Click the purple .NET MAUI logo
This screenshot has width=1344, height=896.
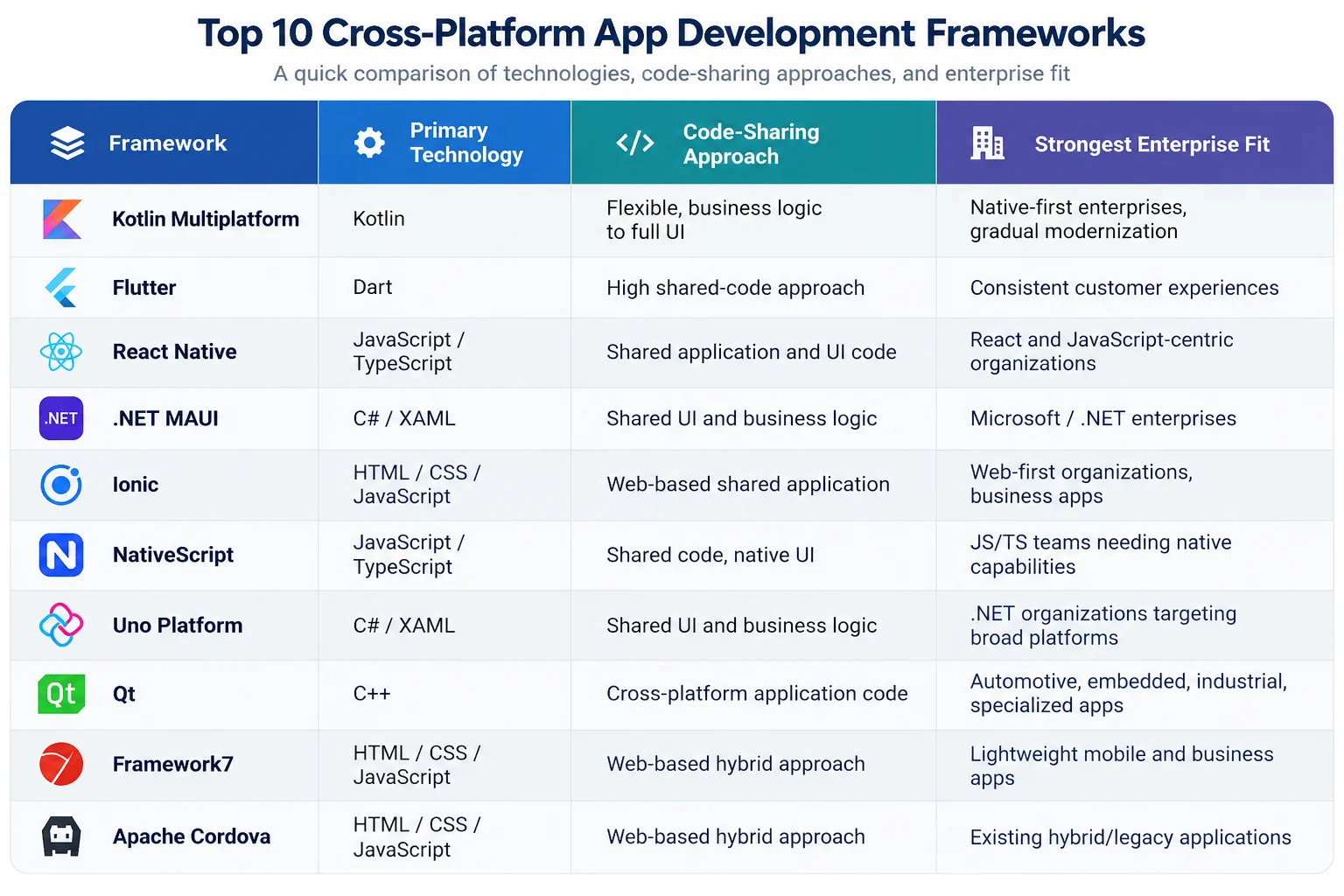click(61, 418)
